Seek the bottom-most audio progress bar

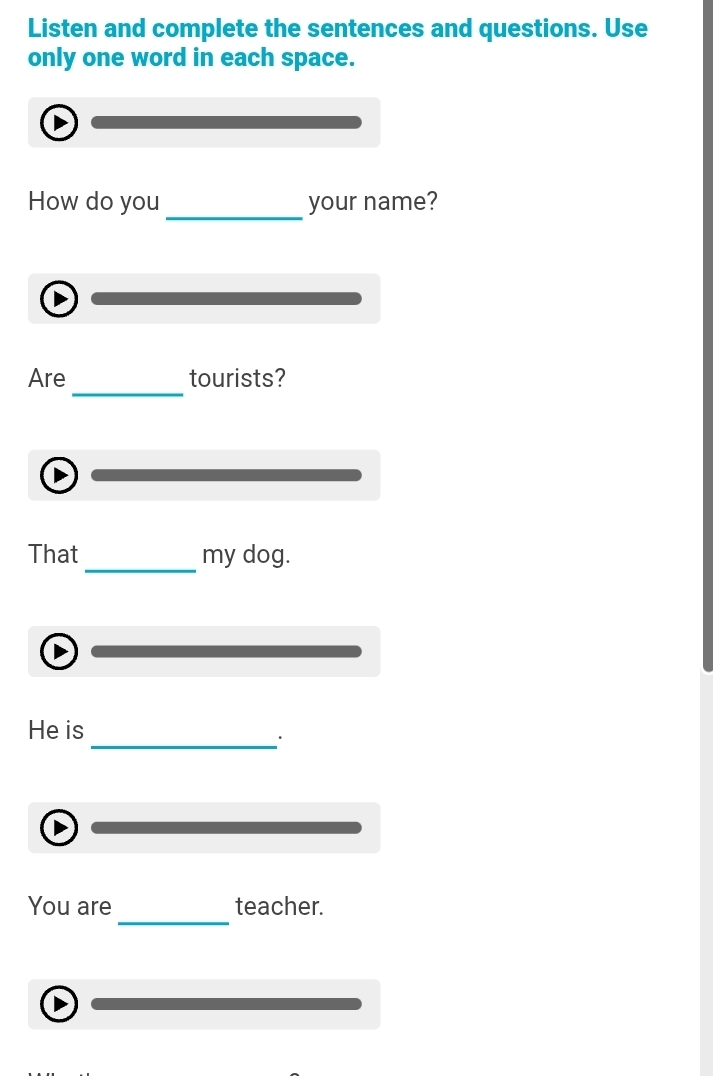click(x=226, y=1004)
